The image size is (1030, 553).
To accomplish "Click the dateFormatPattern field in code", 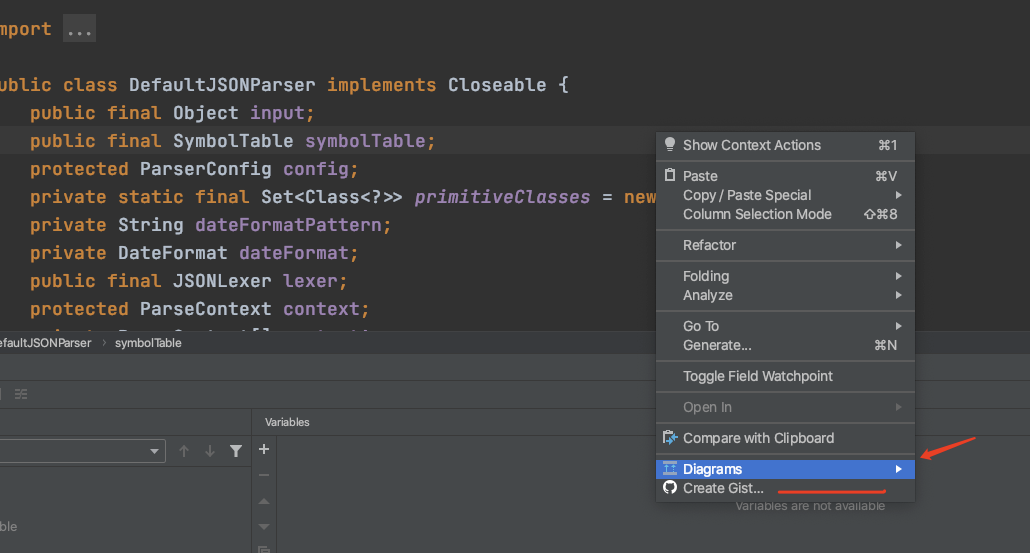I will tap(288, 225).
